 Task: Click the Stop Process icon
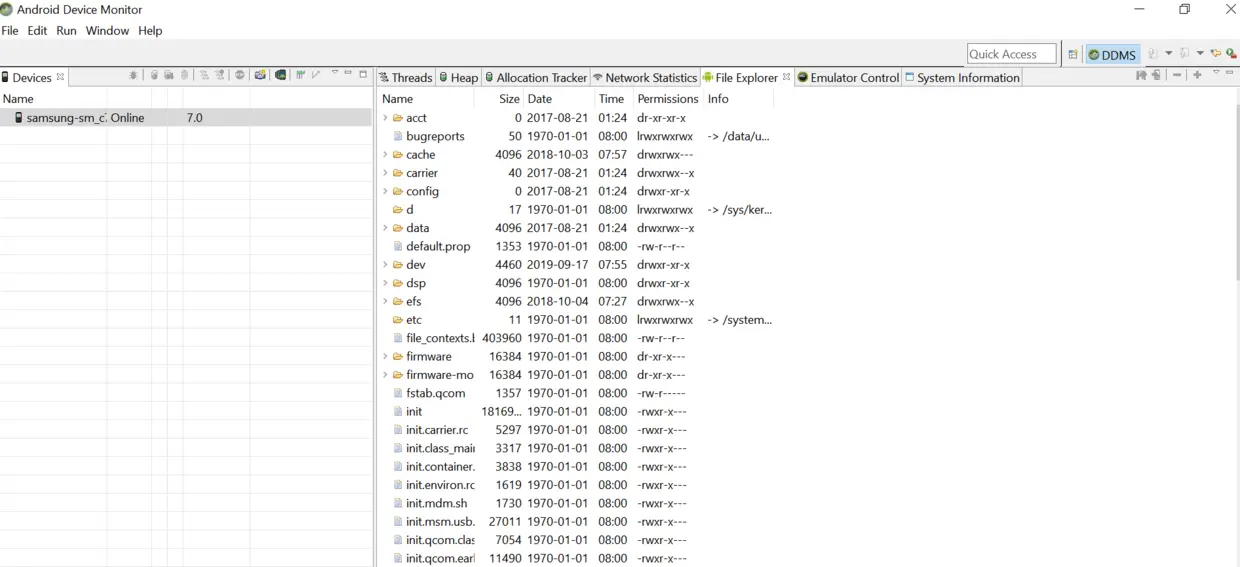240,75
